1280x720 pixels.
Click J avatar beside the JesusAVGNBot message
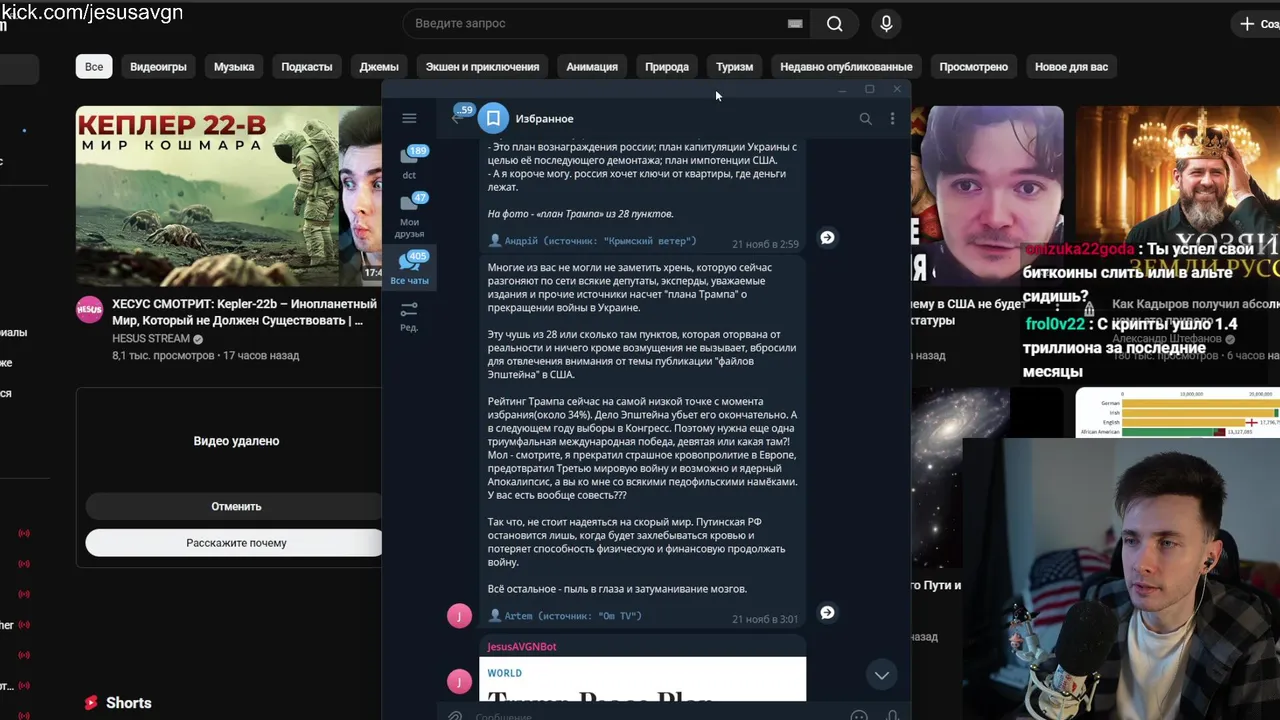(x=459, y=682)
